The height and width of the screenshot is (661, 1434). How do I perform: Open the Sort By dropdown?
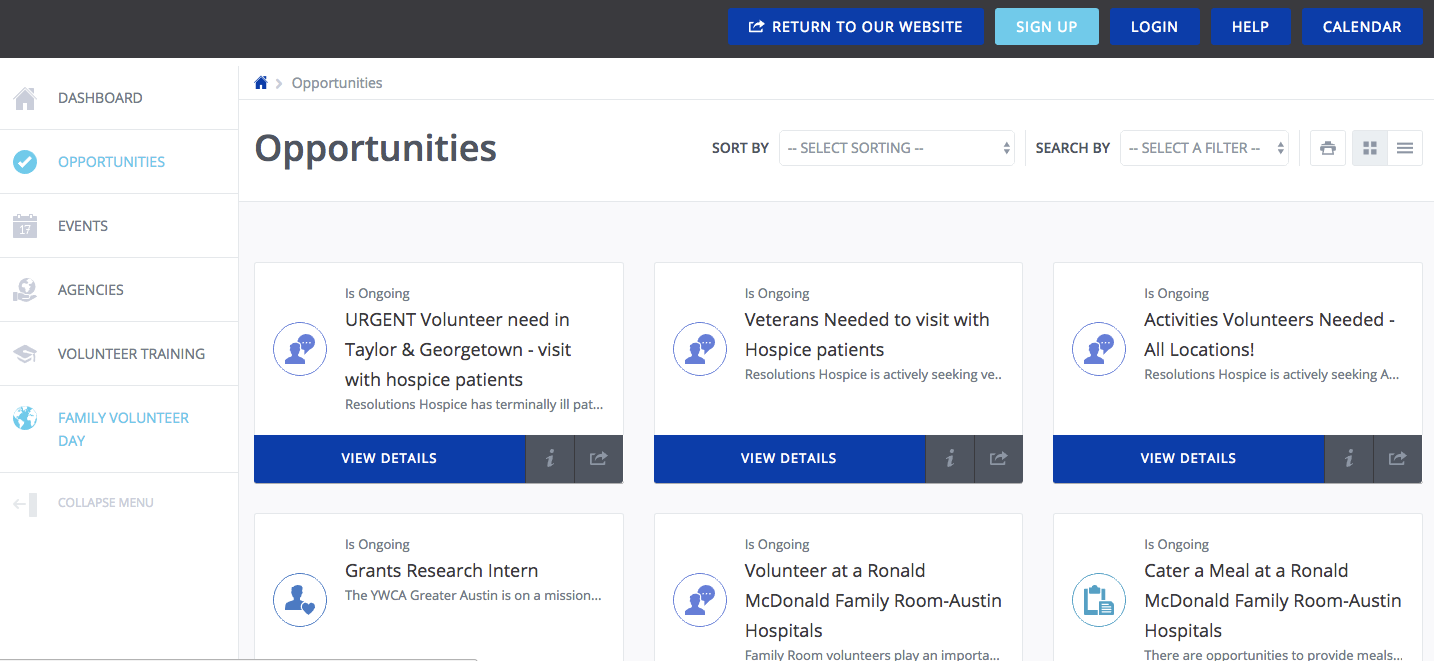[x=897, y=148]
